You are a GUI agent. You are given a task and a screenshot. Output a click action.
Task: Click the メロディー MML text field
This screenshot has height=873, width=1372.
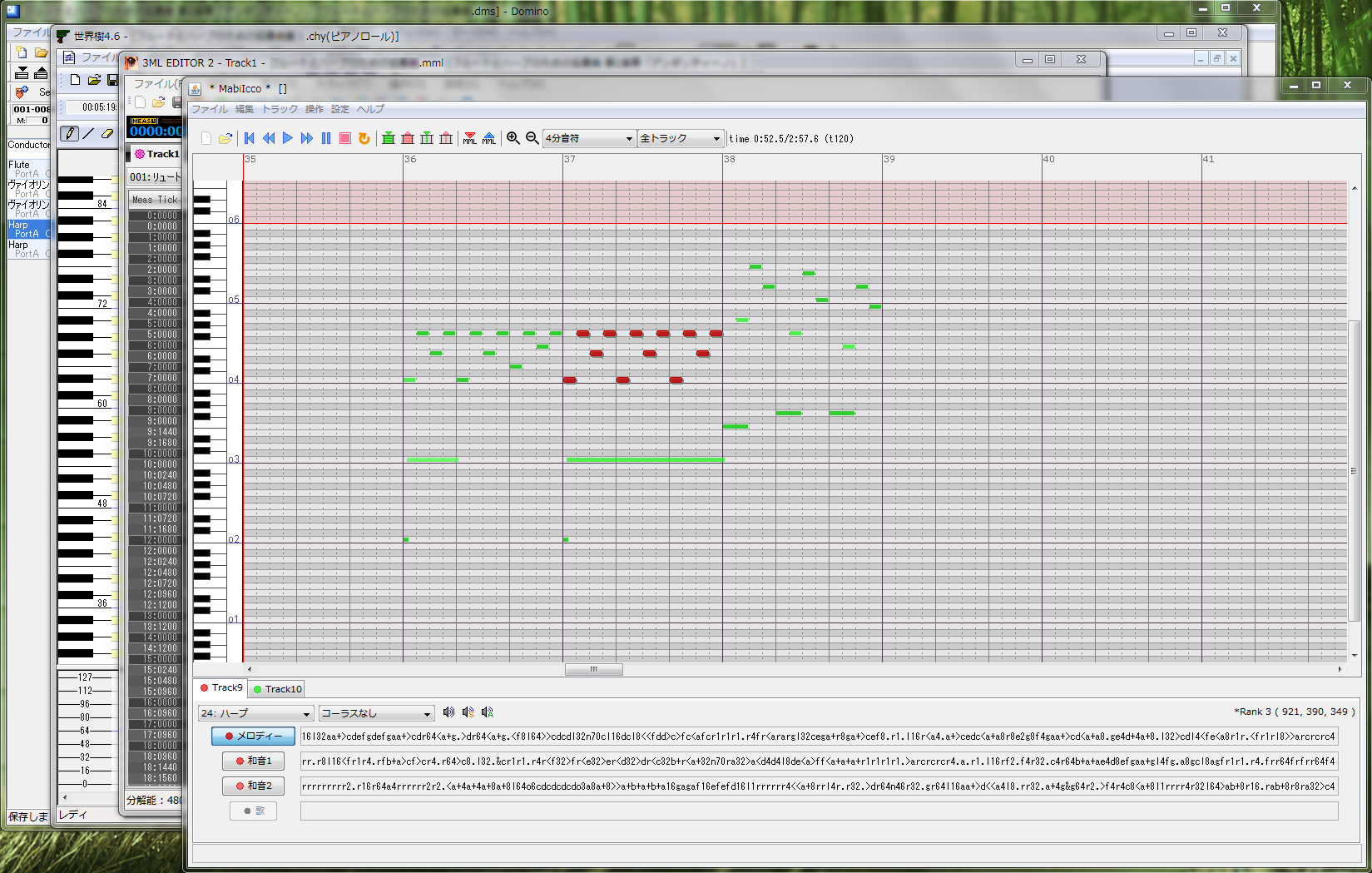[819, 736]
